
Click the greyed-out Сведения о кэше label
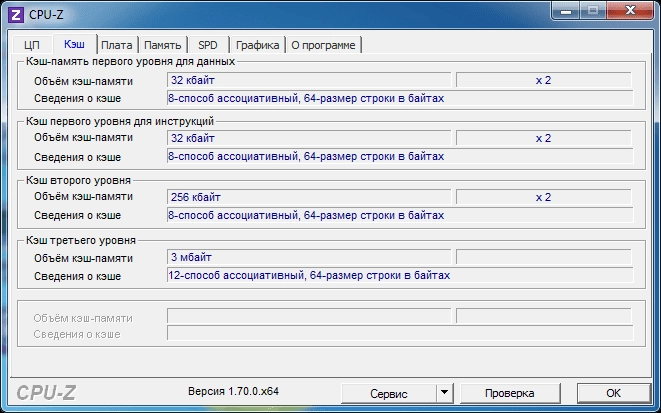(77, 335)
